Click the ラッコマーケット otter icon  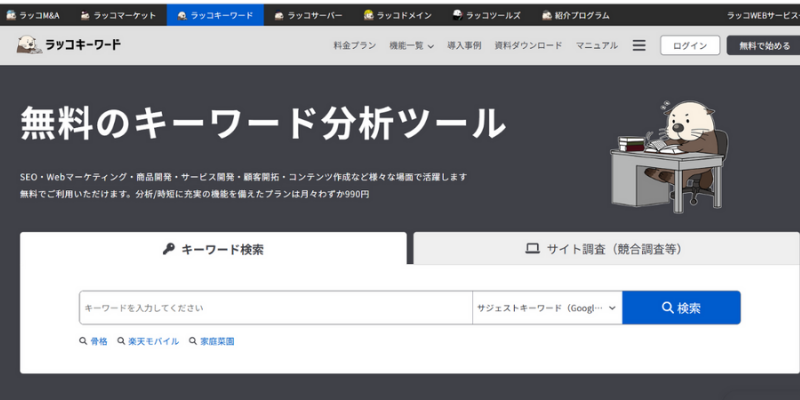point(85,15)
